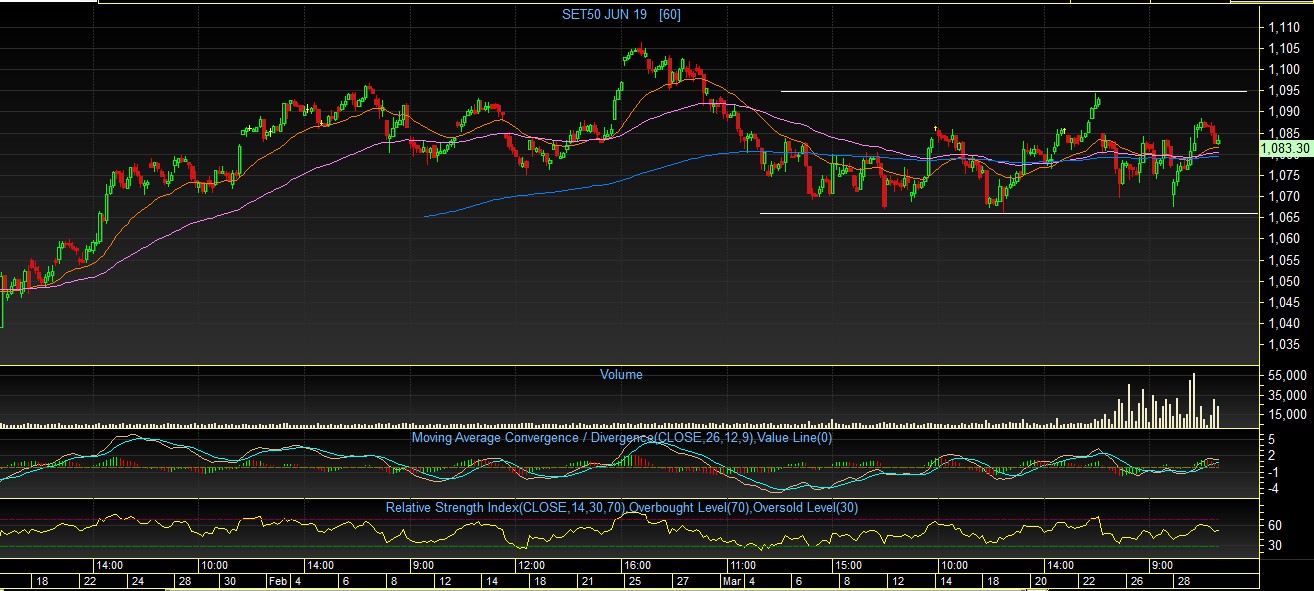Click the tallest volume bar near date 28
Image resolution: width=1314 pixels, height=591 pixels.
tap(1192, 400)
